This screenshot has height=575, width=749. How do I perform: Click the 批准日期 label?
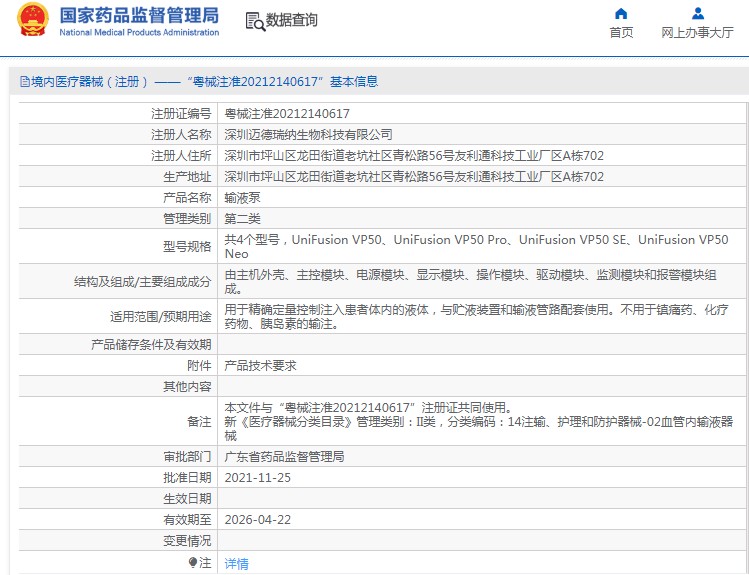(x=187, y=478)
